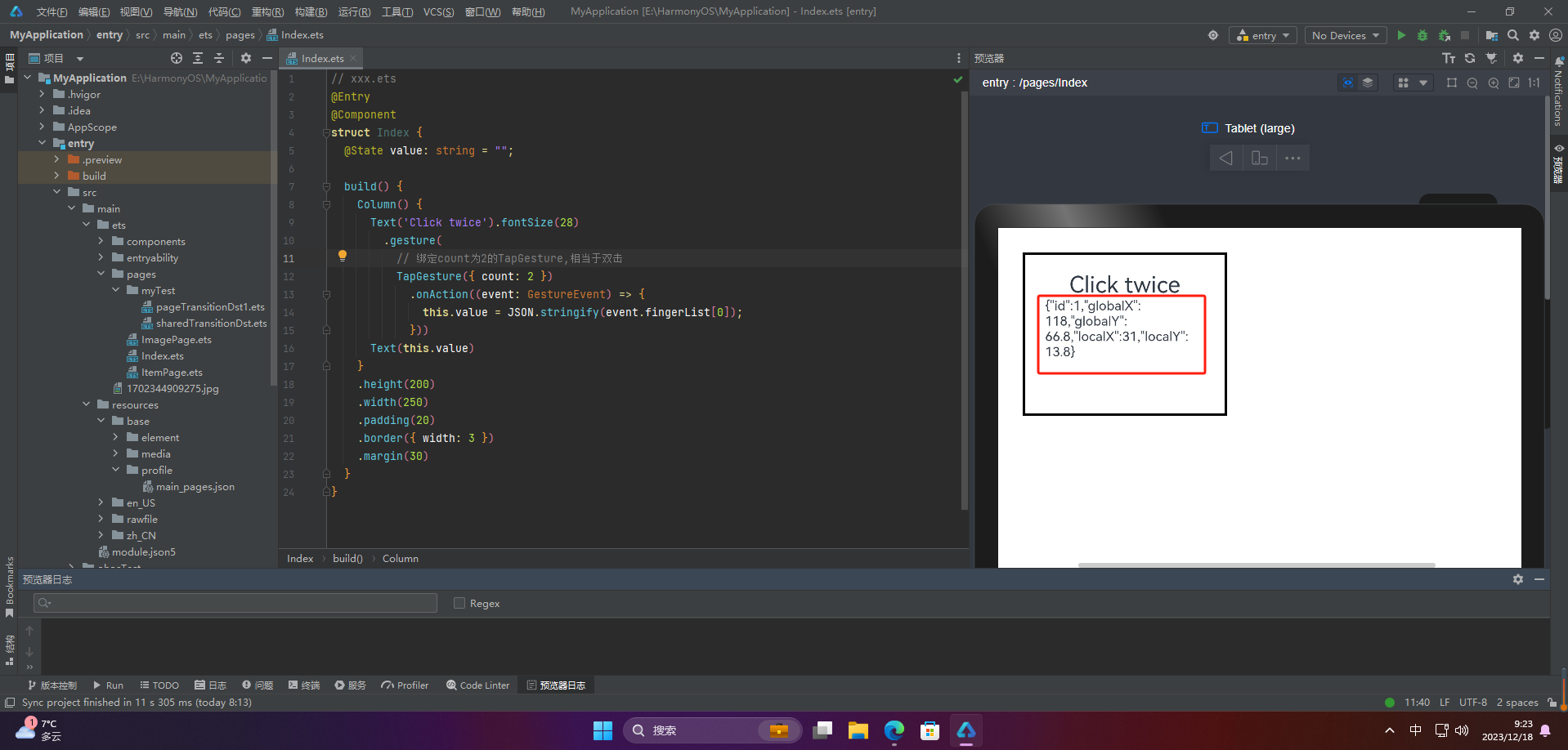Screen dimensions: 1568x750
Task: Fit preview to screen icon
Action: point(1514,83)
